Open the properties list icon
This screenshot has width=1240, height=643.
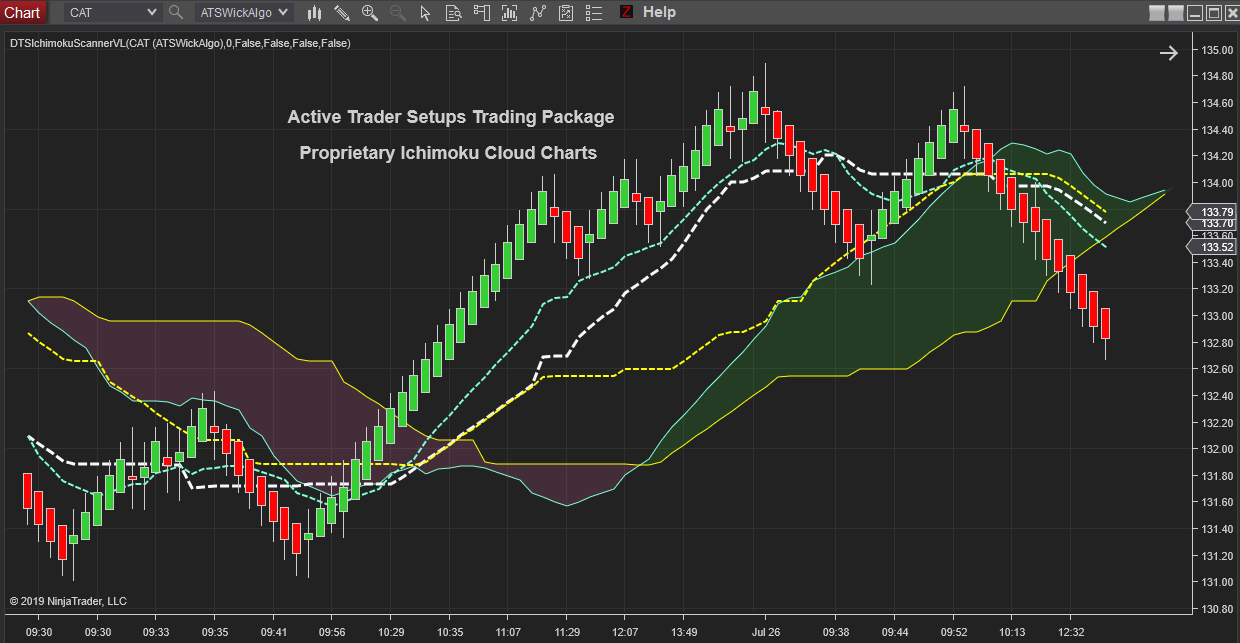tap(594, 13)
